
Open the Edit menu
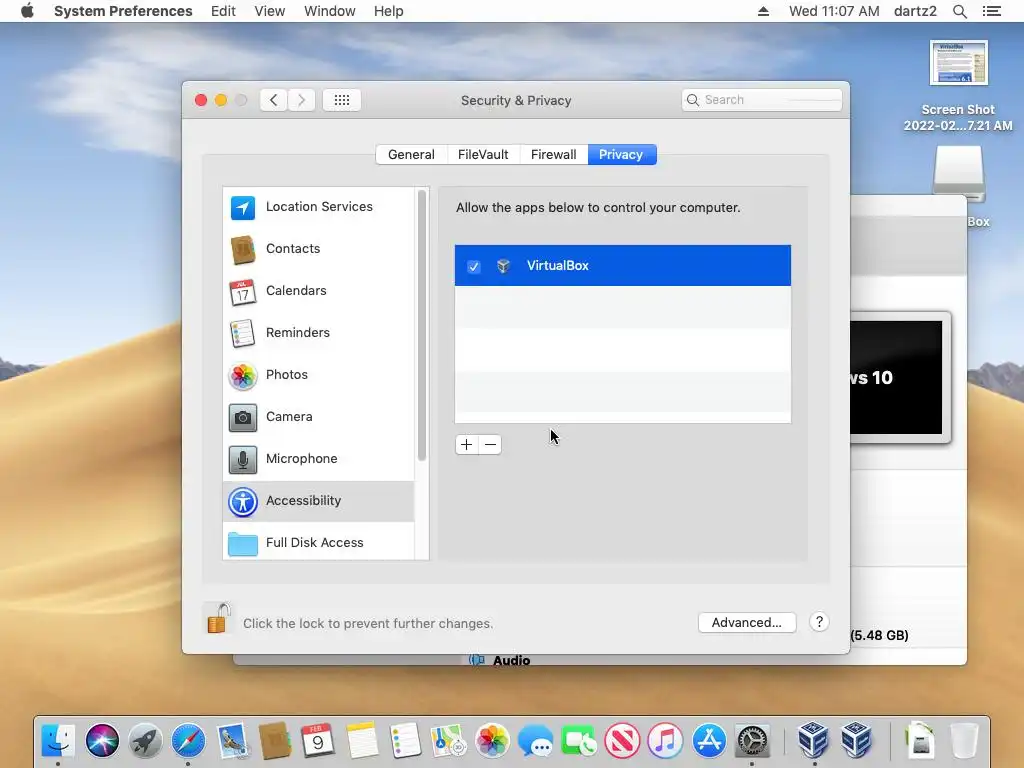click(x=223, y=11)
